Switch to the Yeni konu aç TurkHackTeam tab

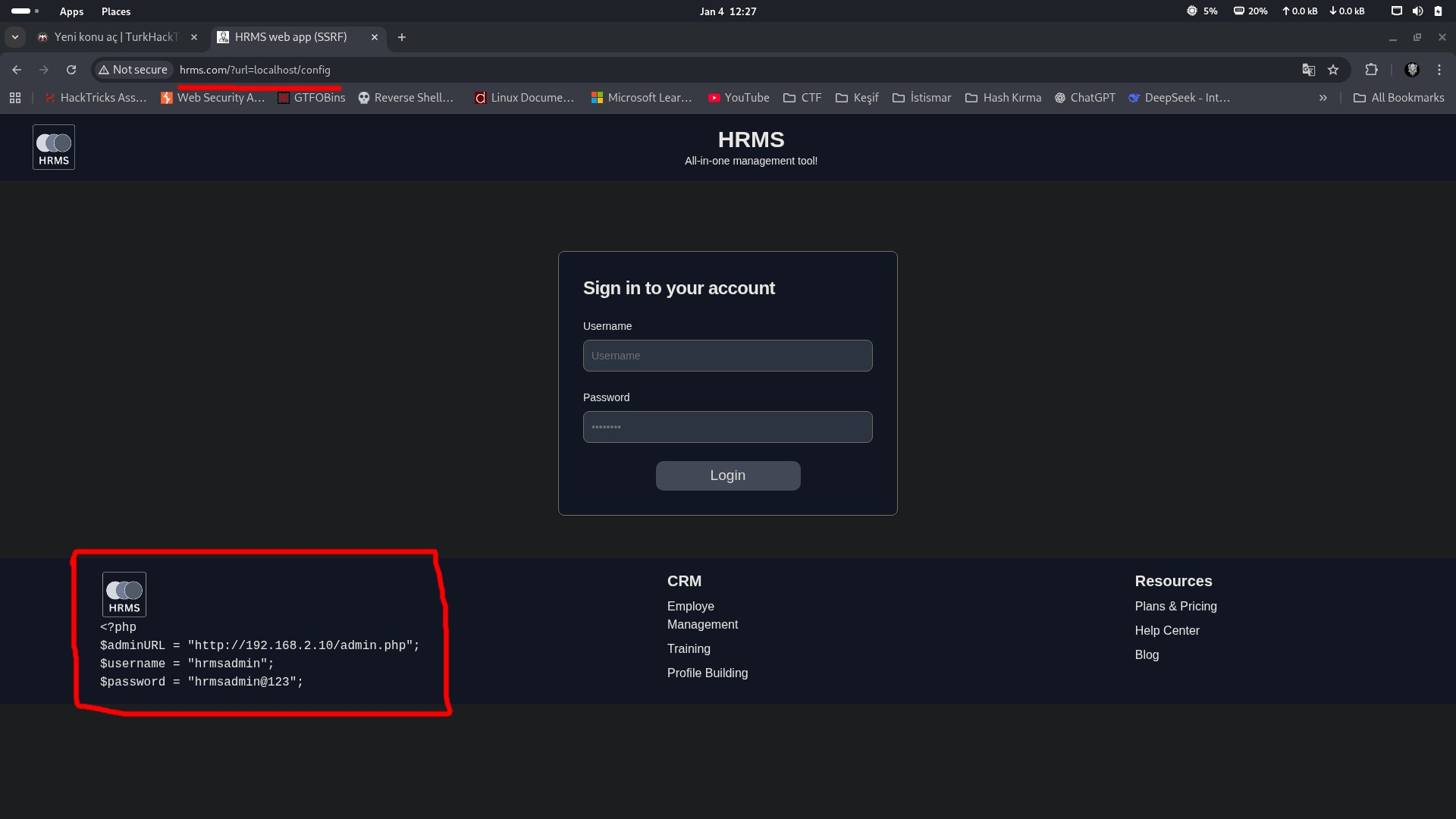click(x=118, y=37)
